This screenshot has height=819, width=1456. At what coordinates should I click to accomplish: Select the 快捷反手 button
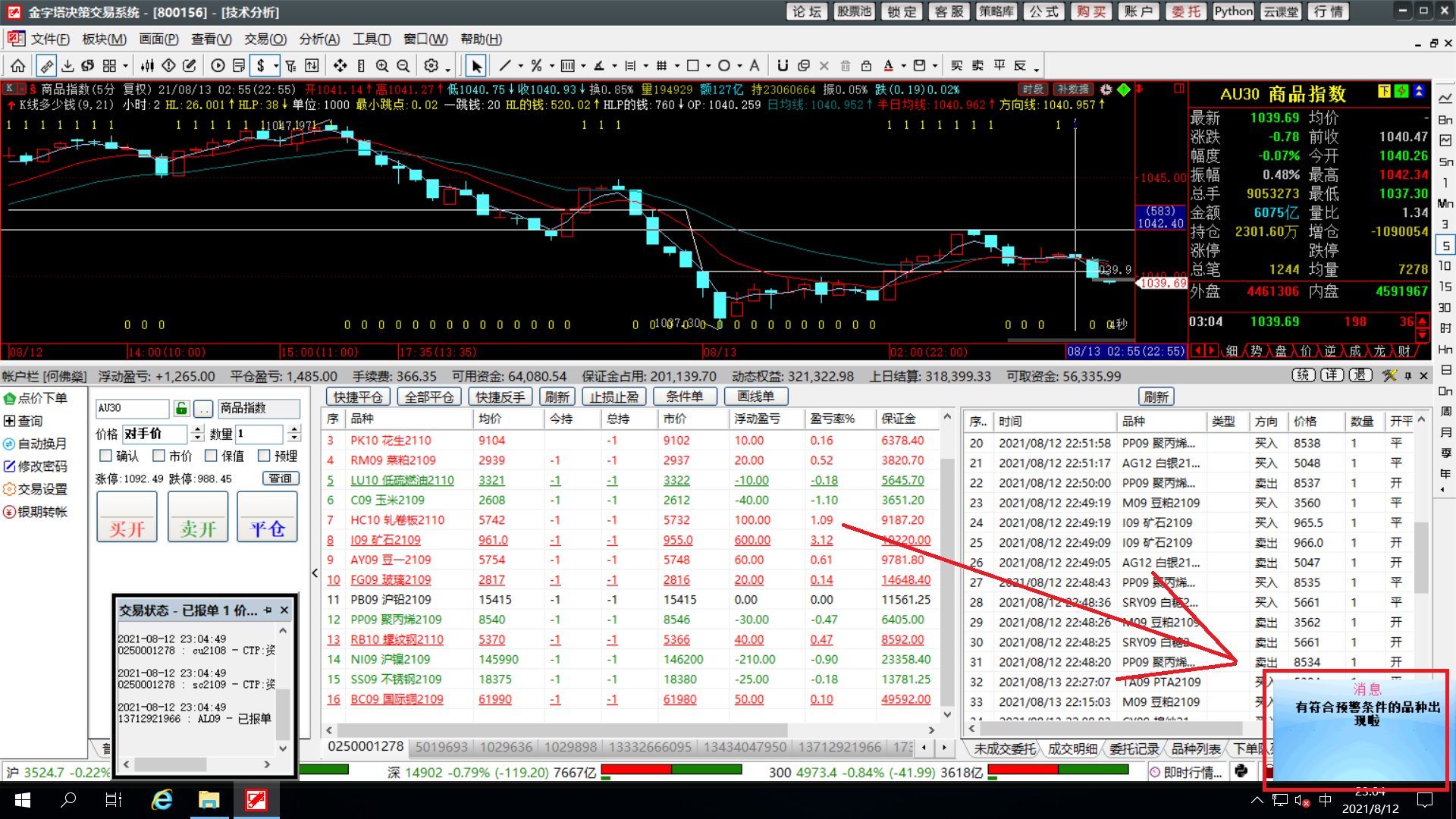[500, 397]
